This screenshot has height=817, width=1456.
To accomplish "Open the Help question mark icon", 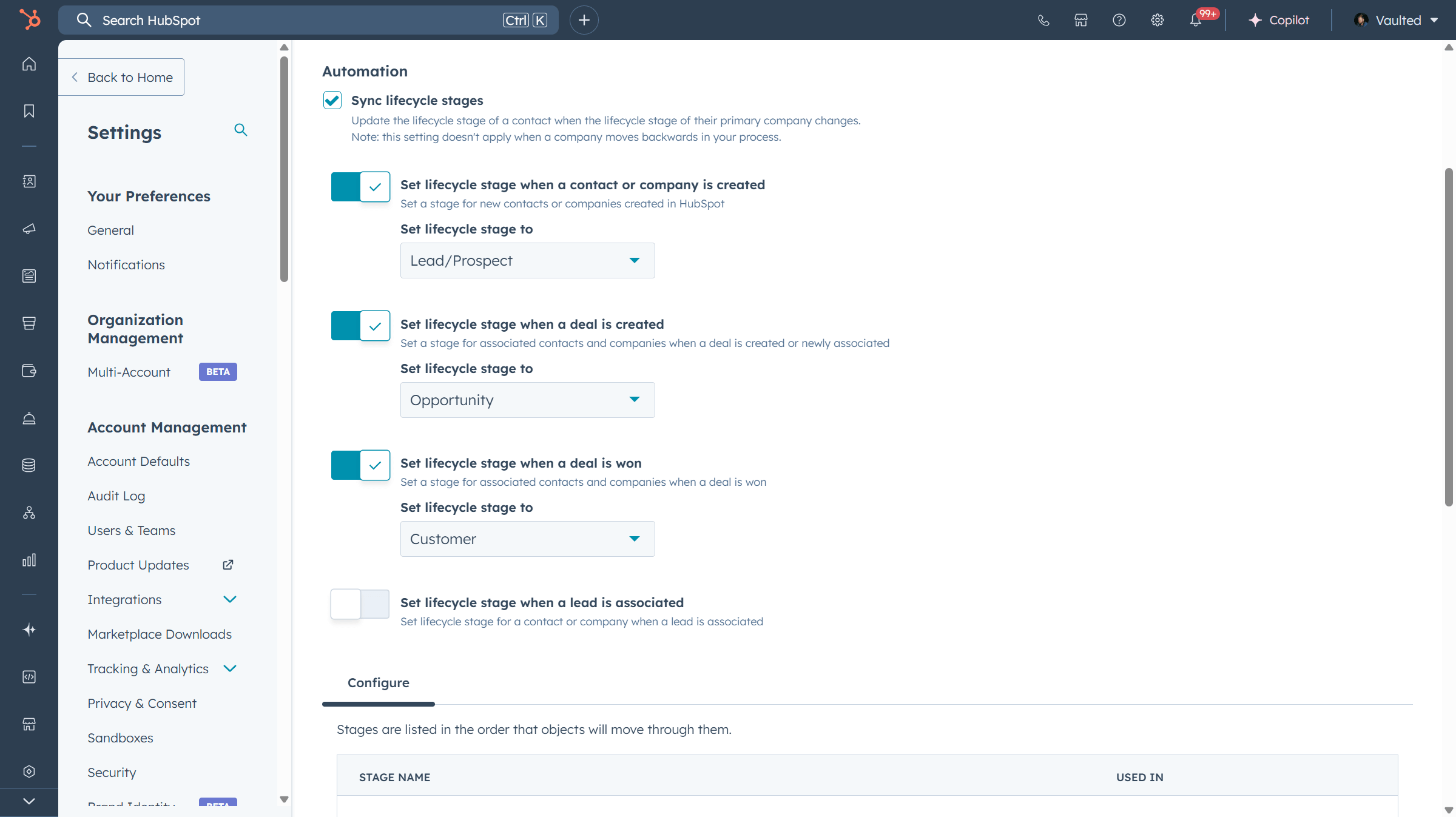I will tap(1119, 20).
